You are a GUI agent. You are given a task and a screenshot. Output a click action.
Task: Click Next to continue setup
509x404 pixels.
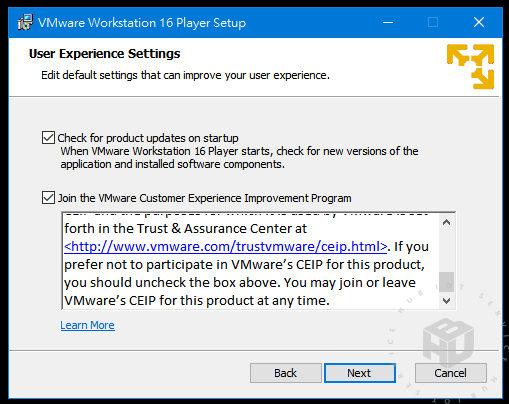[x=360, y=373]
